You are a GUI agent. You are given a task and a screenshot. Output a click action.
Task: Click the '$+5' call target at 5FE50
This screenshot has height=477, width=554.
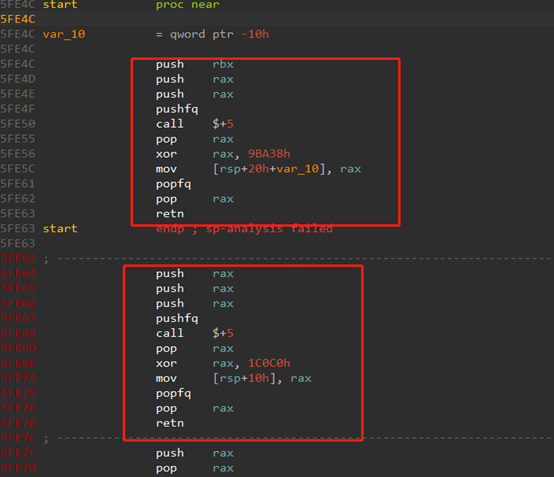click(223, 124)
